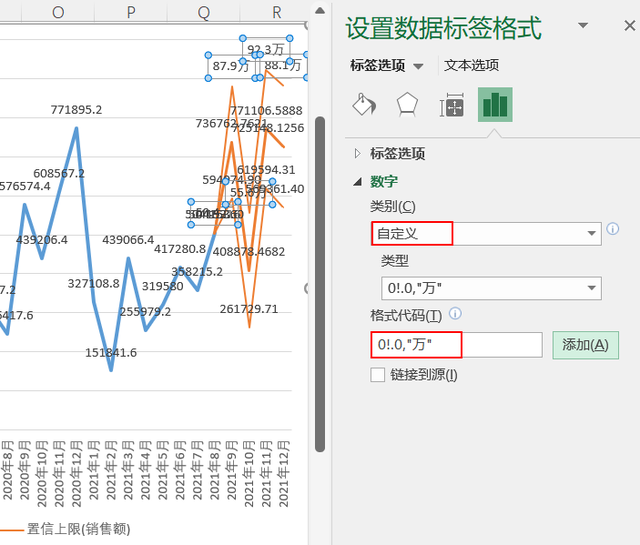This screenshot has width=640, height=545.
Task: Click the 619594.31 data label
Action: (266, 170)
